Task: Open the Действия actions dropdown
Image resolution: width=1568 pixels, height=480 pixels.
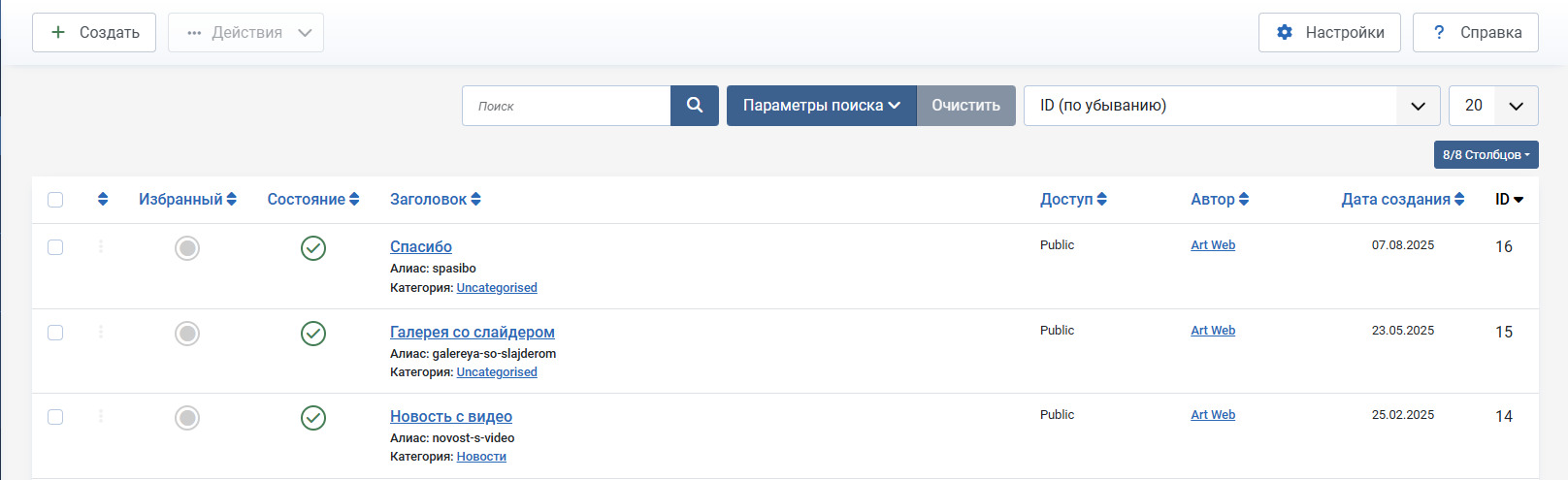Action: pos(245,32)
